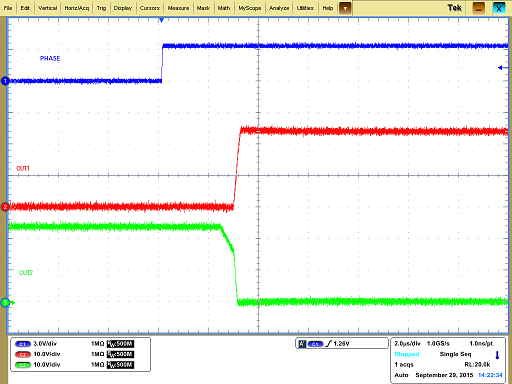Click the BW:500M bandwidth badge for C2
This screenshot has width=512, height=384.
[x=120, y=354]
